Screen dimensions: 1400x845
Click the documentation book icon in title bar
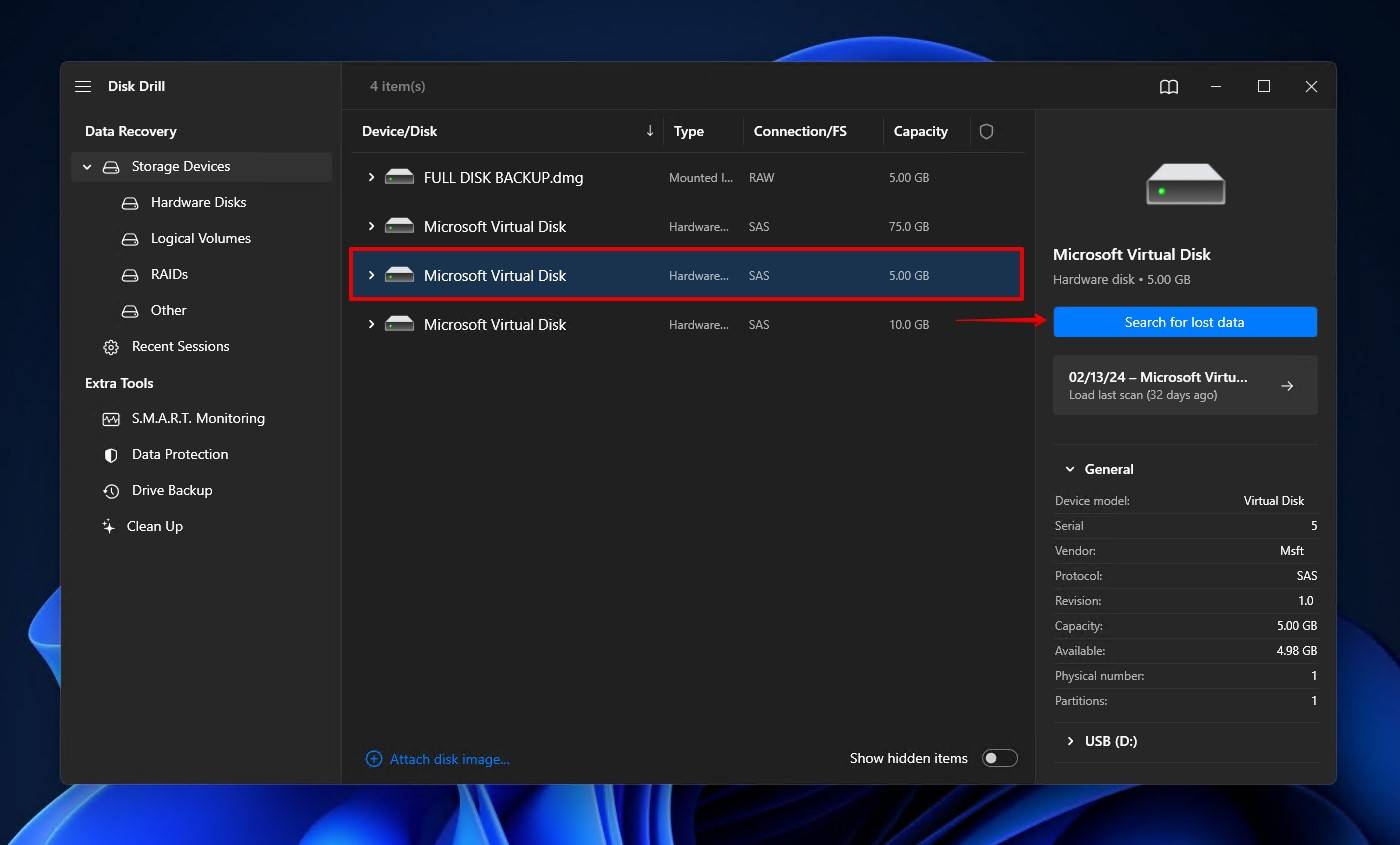pyautogui.click(x=1168, y=86)
